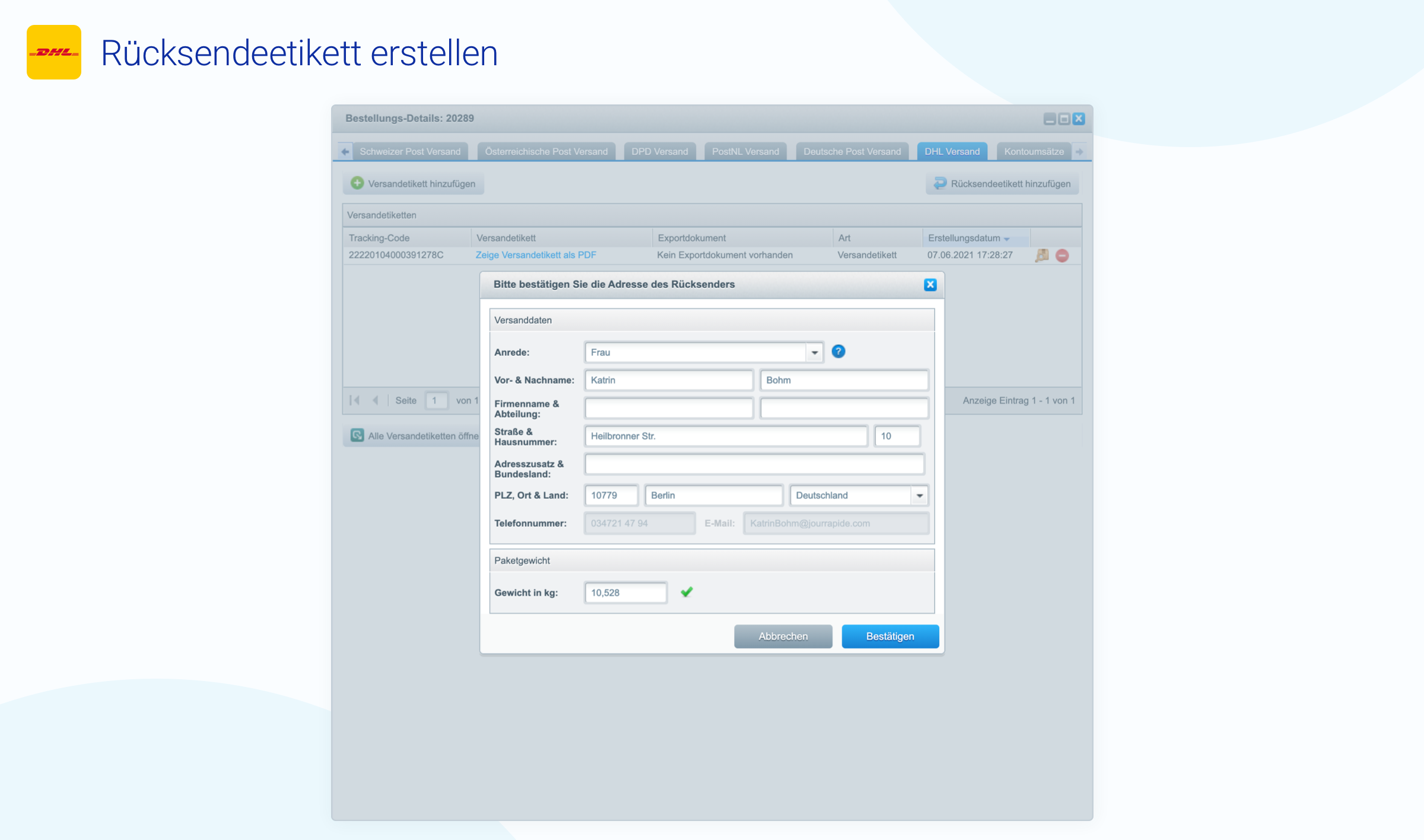Click 'Kein Exportdokument vorhanden' cell
Screen dimensions: 1424x840
(724, 255)
